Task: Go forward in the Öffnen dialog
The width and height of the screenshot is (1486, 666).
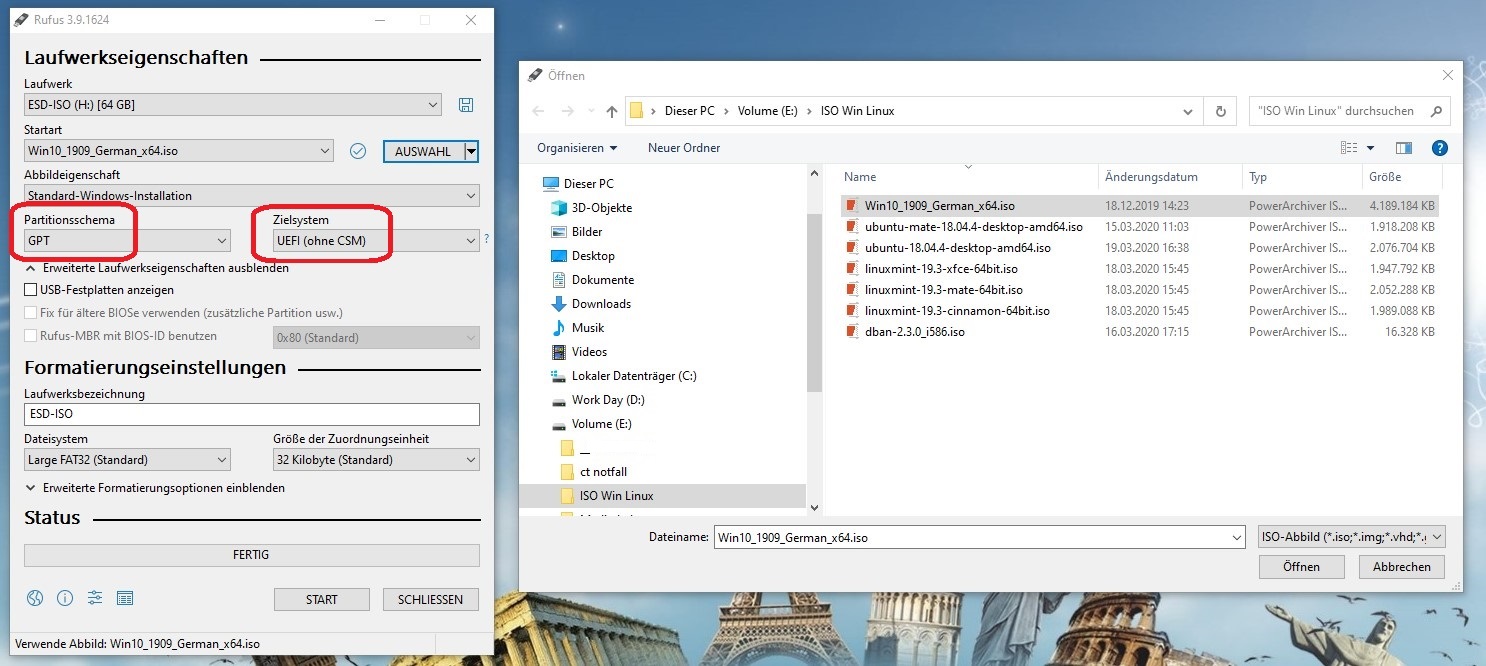Action: (x=568, y=111)
